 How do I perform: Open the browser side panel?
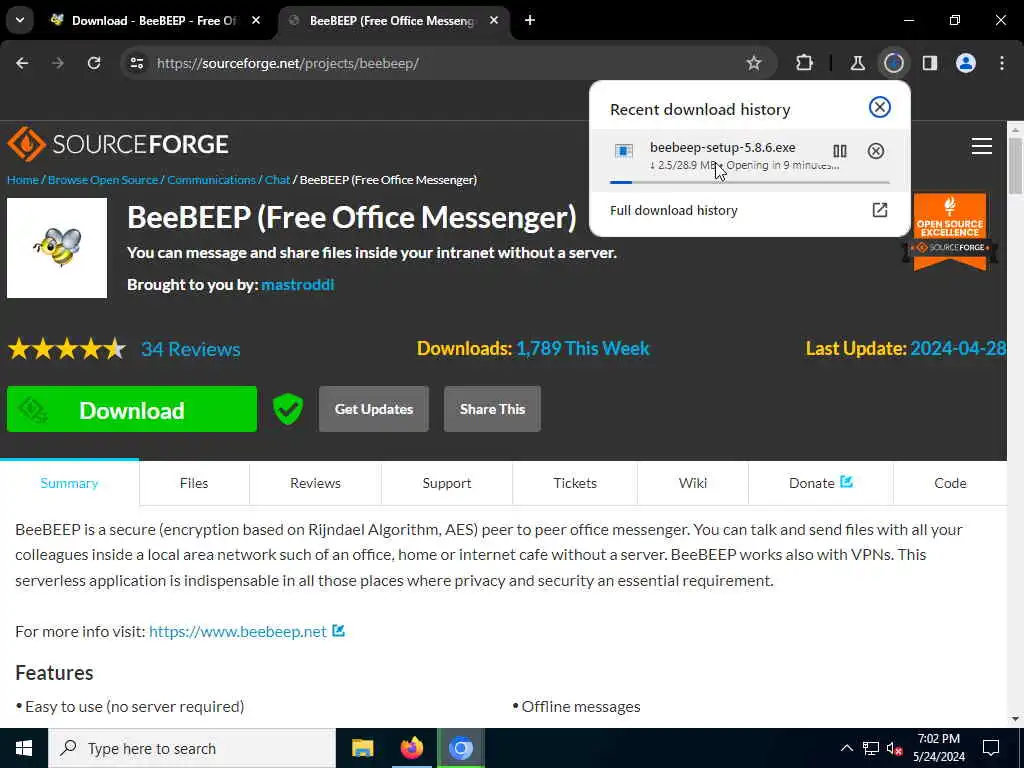pyautogui.click(x=930, y=63)
